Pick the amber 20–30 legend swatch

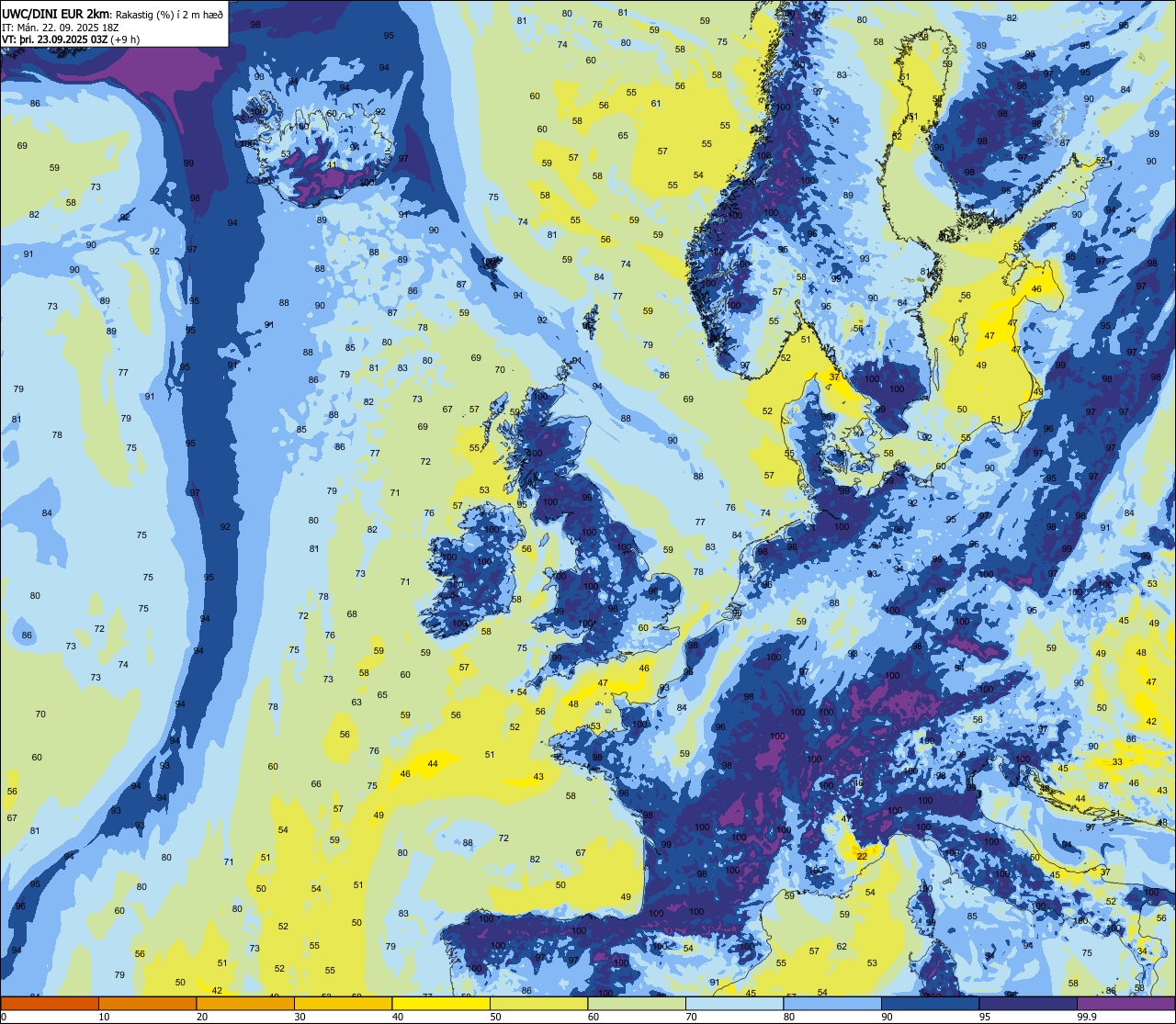pyautogui.click(x=245, y=1003)
